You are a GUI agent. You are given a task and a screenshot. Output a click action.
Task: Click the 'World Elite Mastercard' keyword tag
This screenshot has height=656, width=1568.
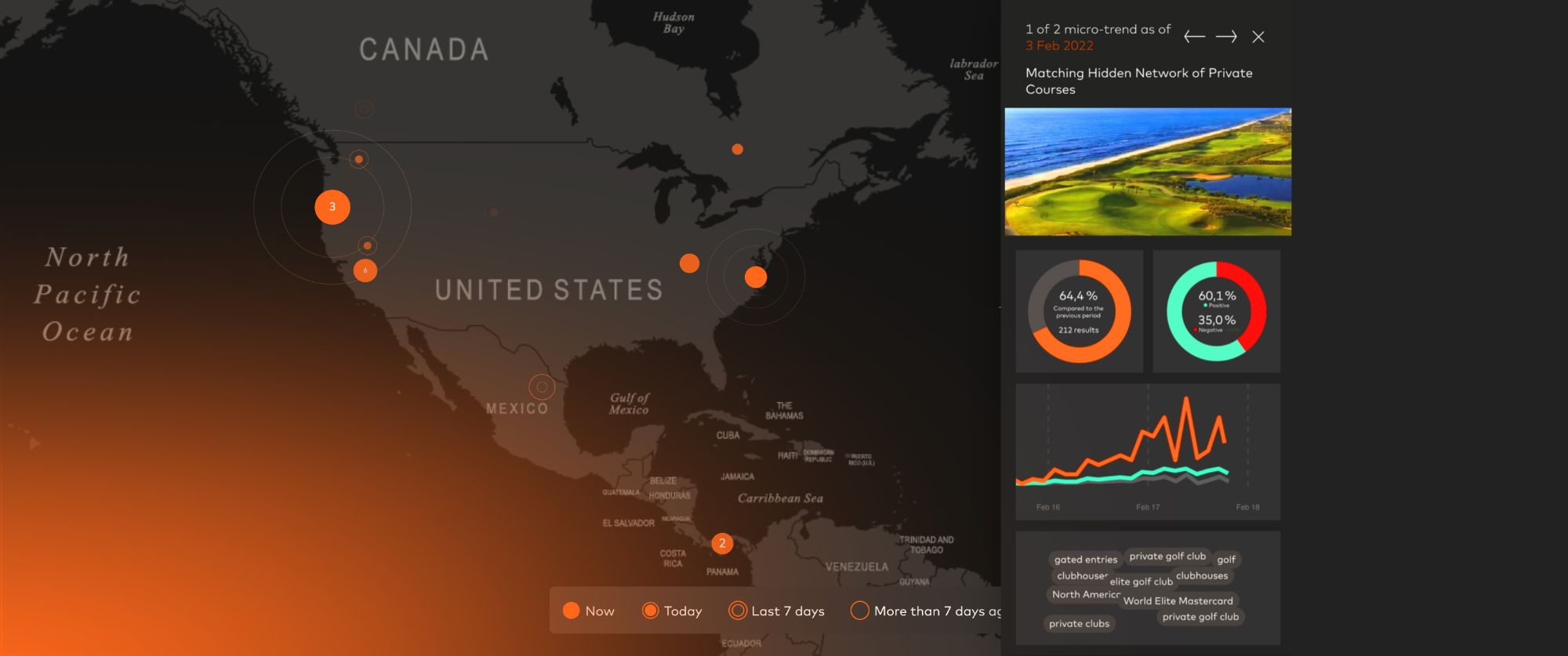pos(1178,601)
